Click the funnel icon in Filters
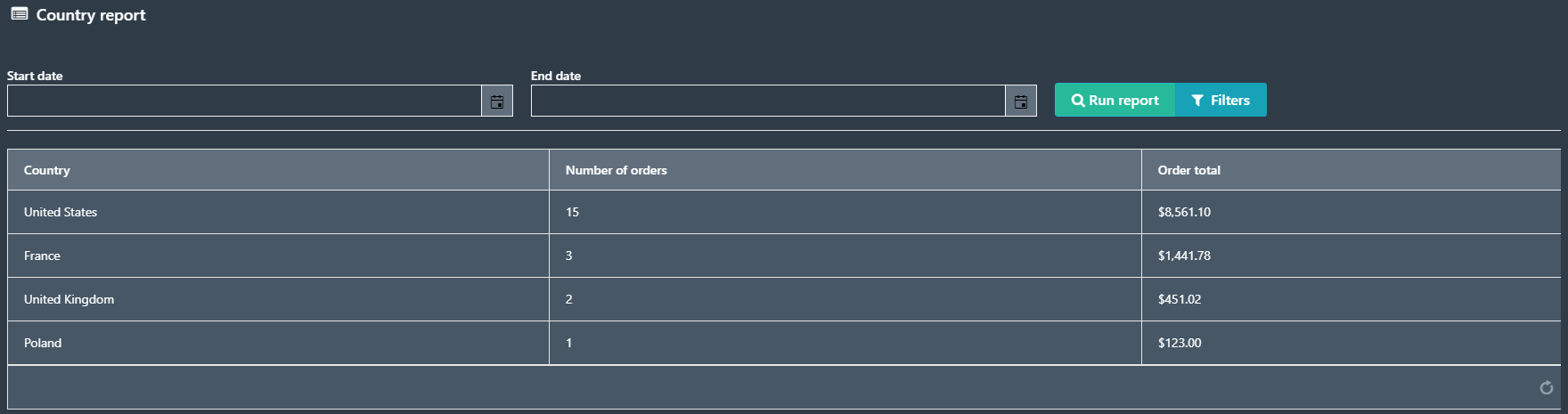Screen dimensions: 1568x414 pyautogui.click(x=1197, y=101)
